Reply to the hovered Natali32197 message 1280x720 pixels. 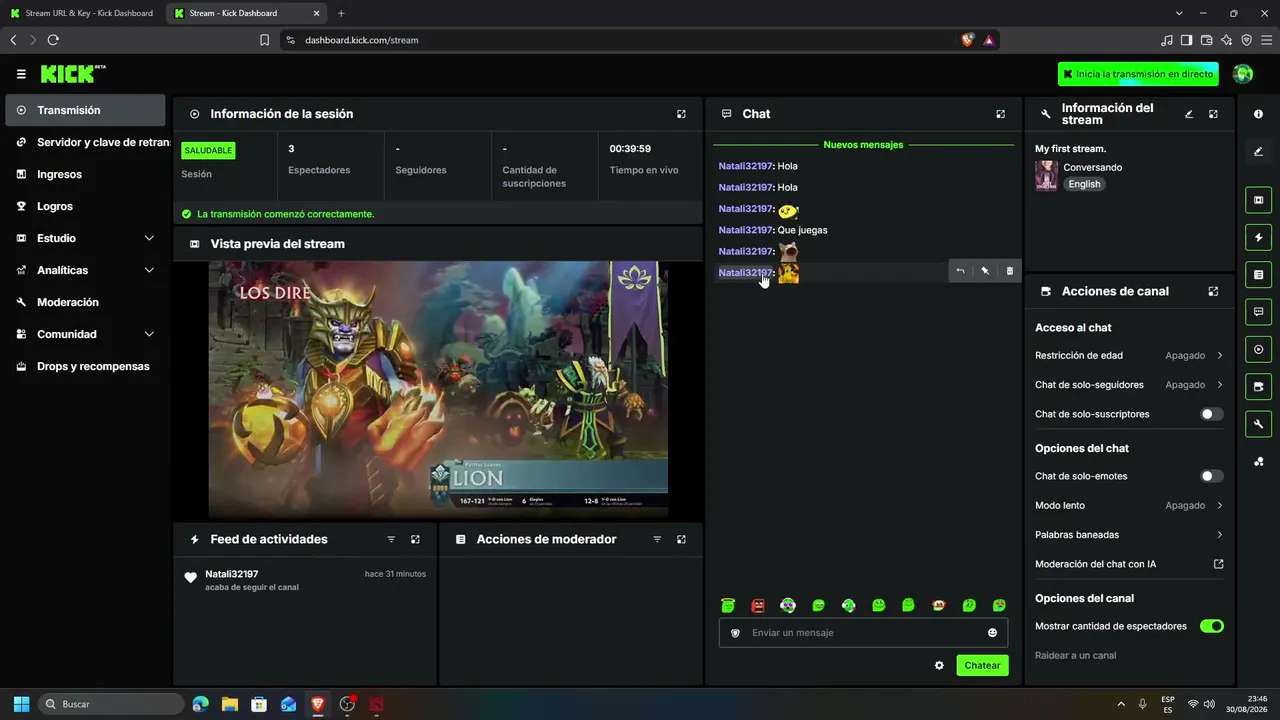pos(960,271)
